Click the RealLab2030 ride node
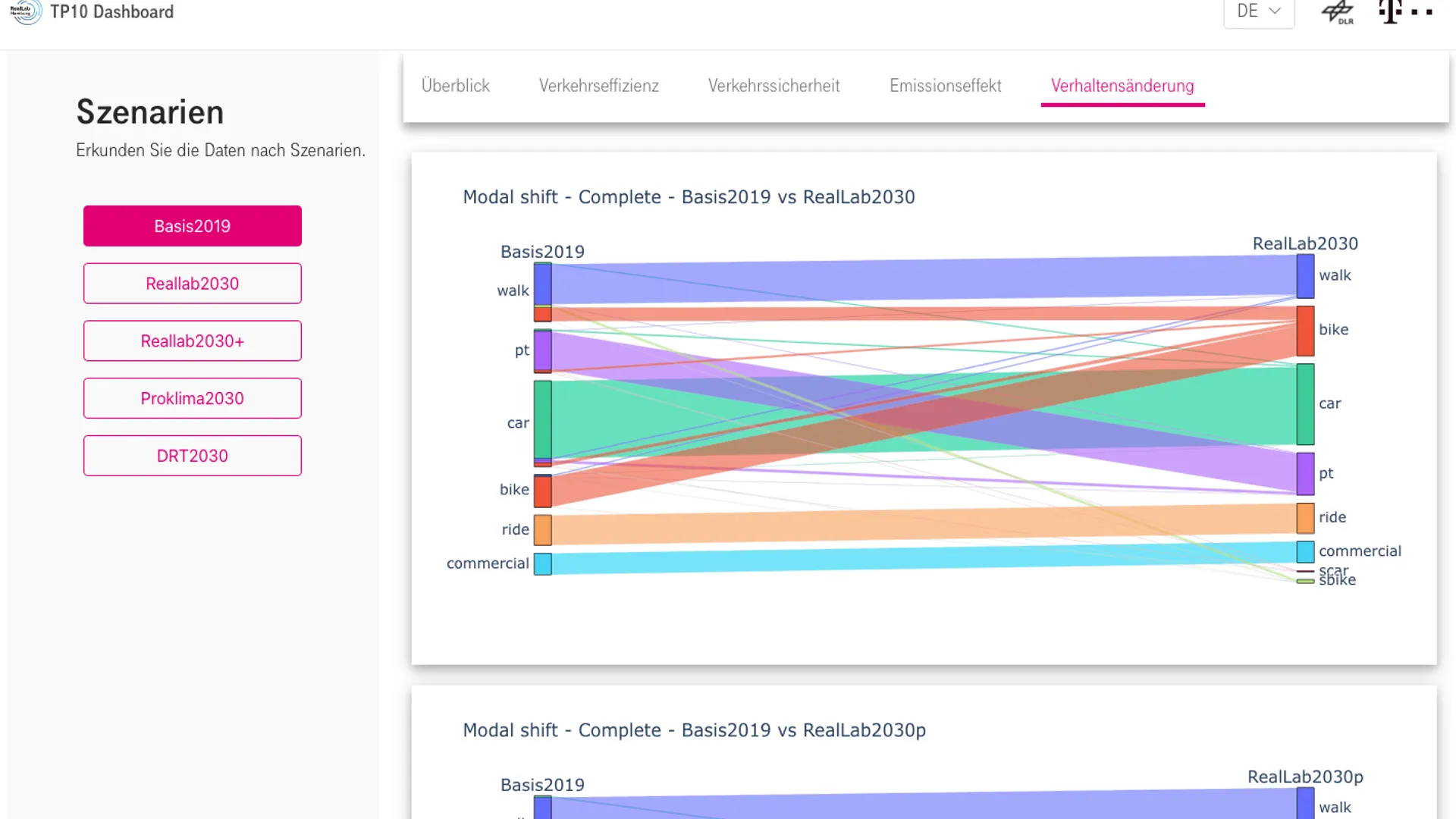Image resolution: width=1456 pixels, height=819 pixels. pyautogui.click(x=1305, y=518)
